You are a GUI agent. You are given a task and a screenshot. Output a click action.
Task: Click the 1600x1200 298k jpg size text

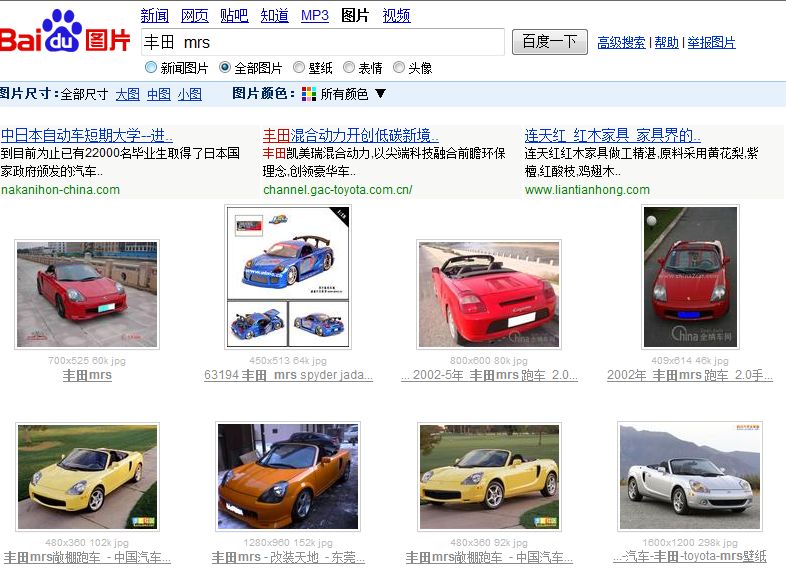pos(690,542)
